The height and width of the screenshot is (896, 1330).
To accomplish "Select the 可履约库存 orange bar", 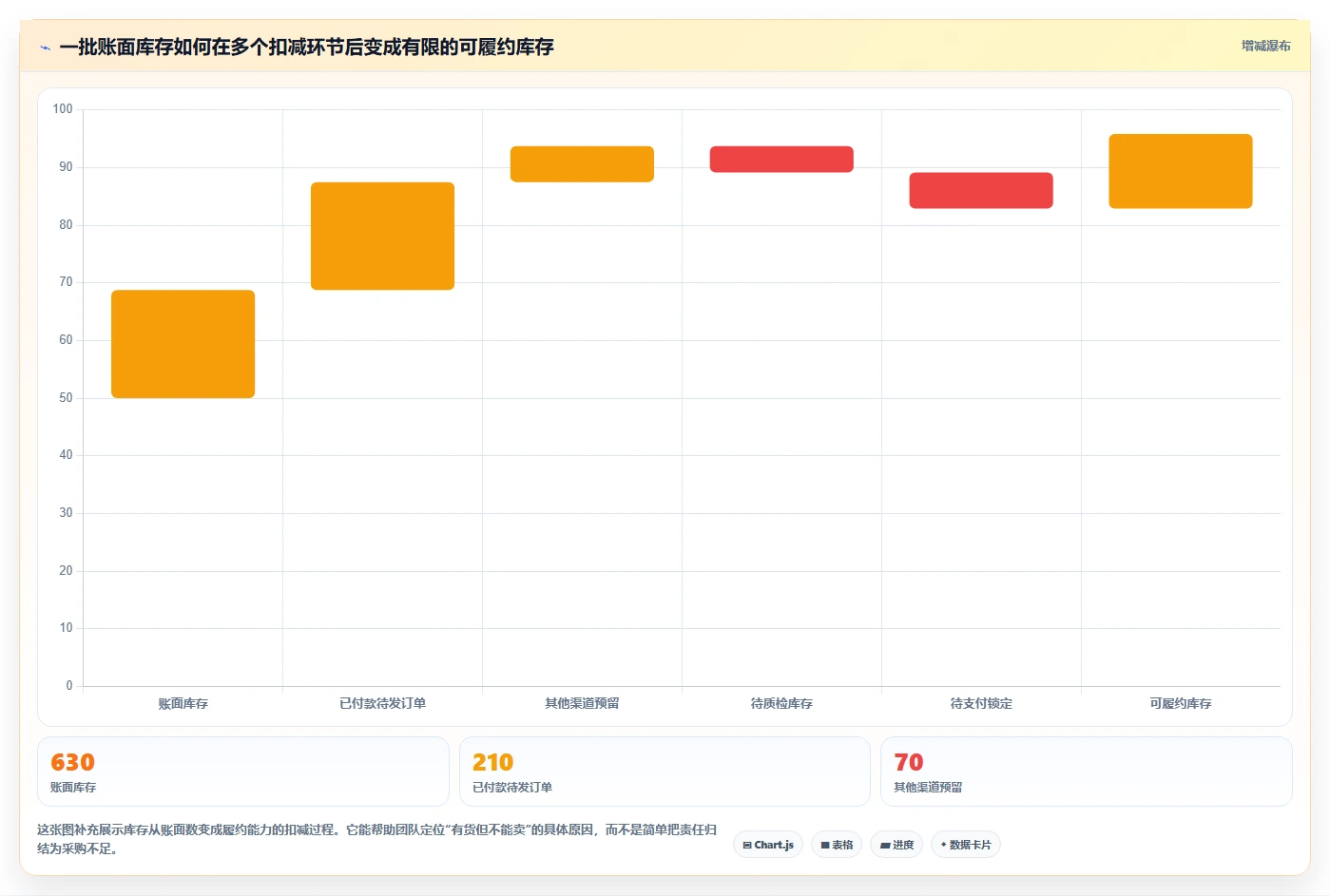I will (x=1181, y=171).
